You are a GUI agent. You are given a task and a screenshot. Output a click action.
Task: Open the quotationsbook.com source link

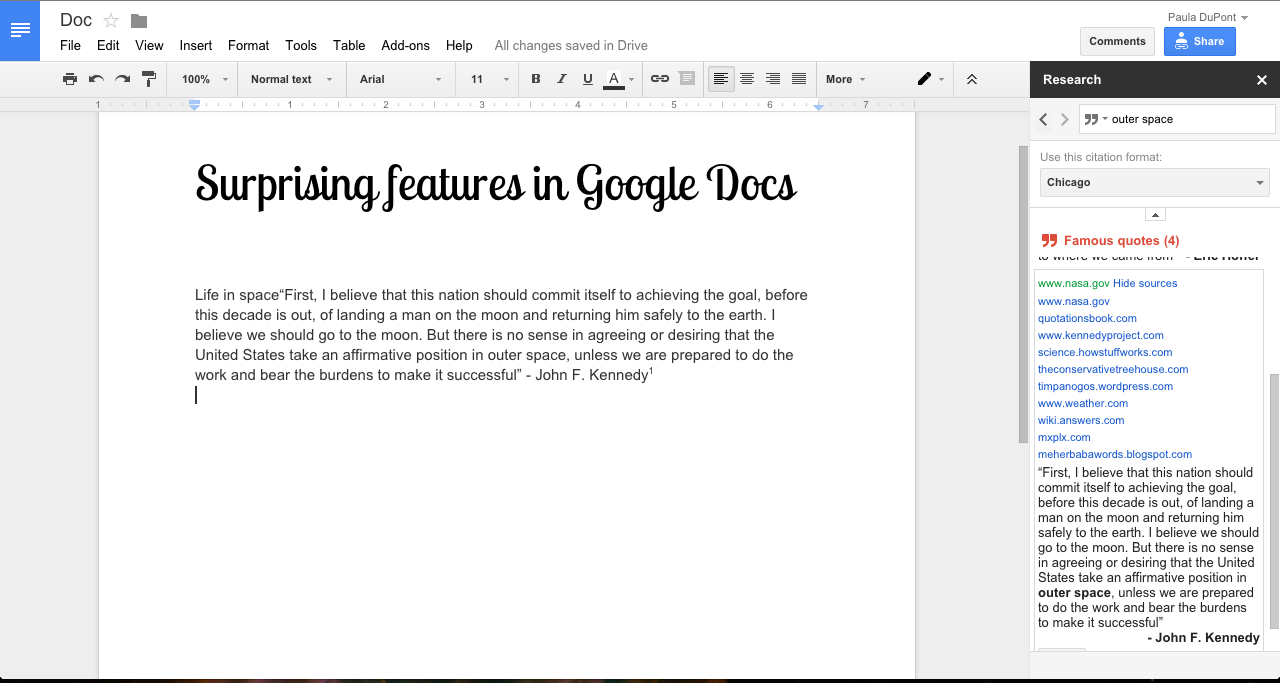tap(1087, 318)
